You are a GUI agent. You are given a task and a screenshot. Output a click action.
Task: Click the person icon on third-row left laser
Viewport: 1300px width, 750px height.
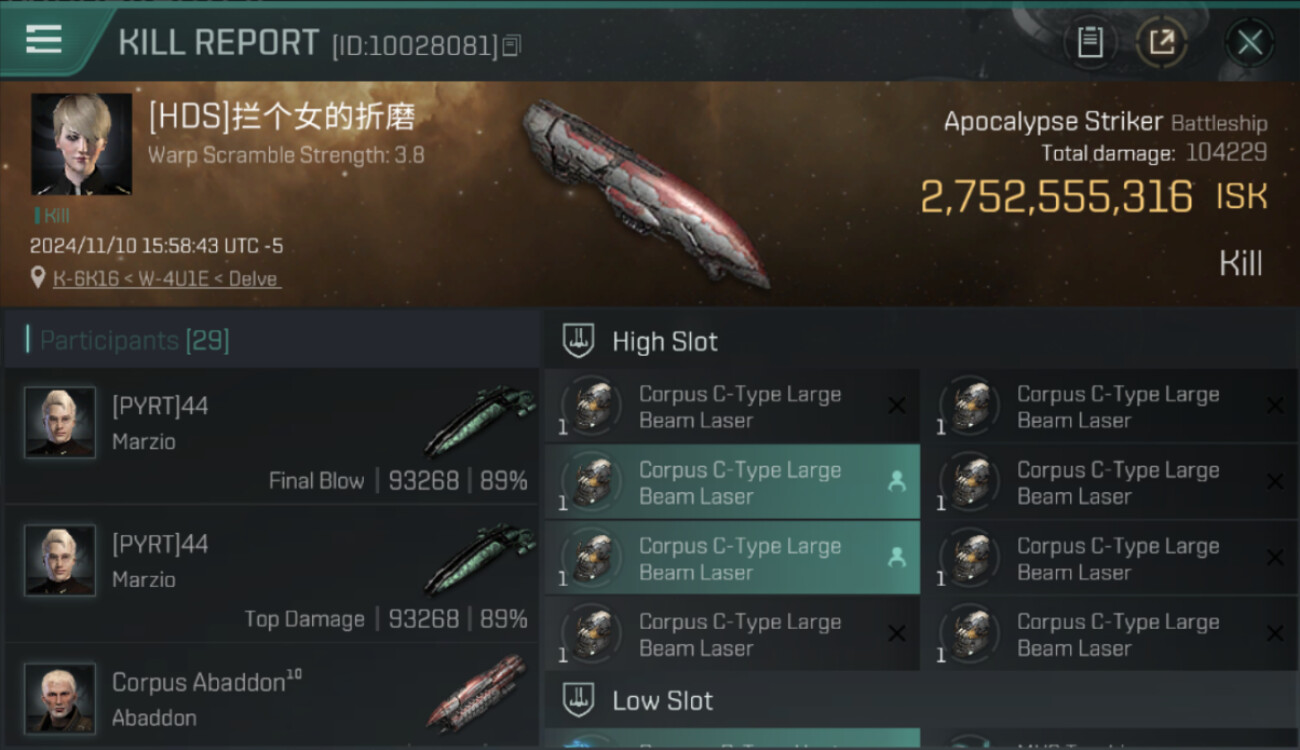896,558
